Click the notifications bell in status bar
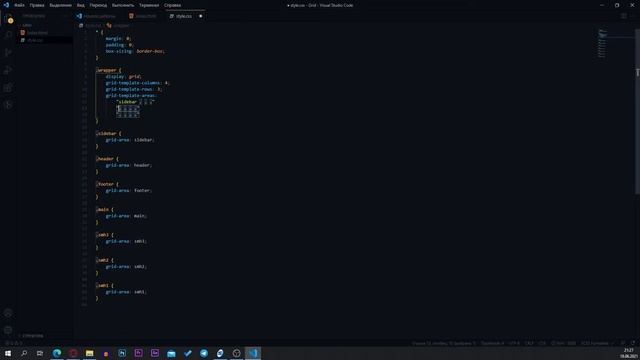This screenshot has width=640, height=360. pyautogui.click(x=633, y=343)
